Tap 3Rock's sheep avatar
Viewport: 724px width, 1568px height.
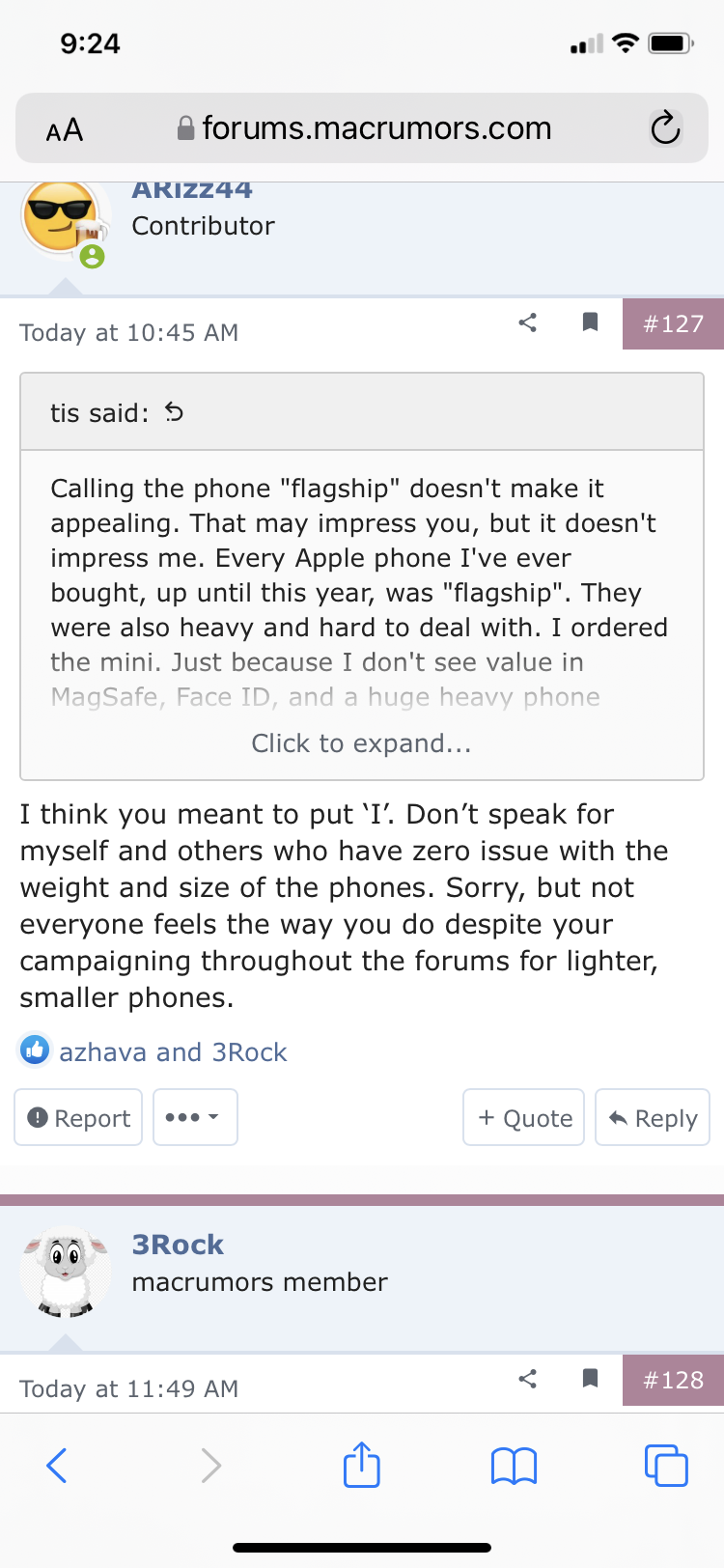coord(66,1272)
